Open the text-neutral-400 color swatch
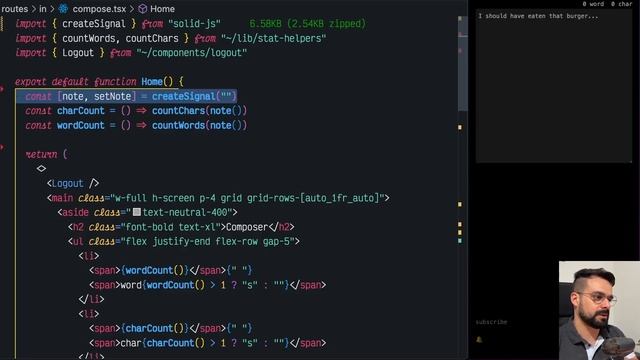Image resolution: width=640 pixels, height=360 pixels. 137,212
